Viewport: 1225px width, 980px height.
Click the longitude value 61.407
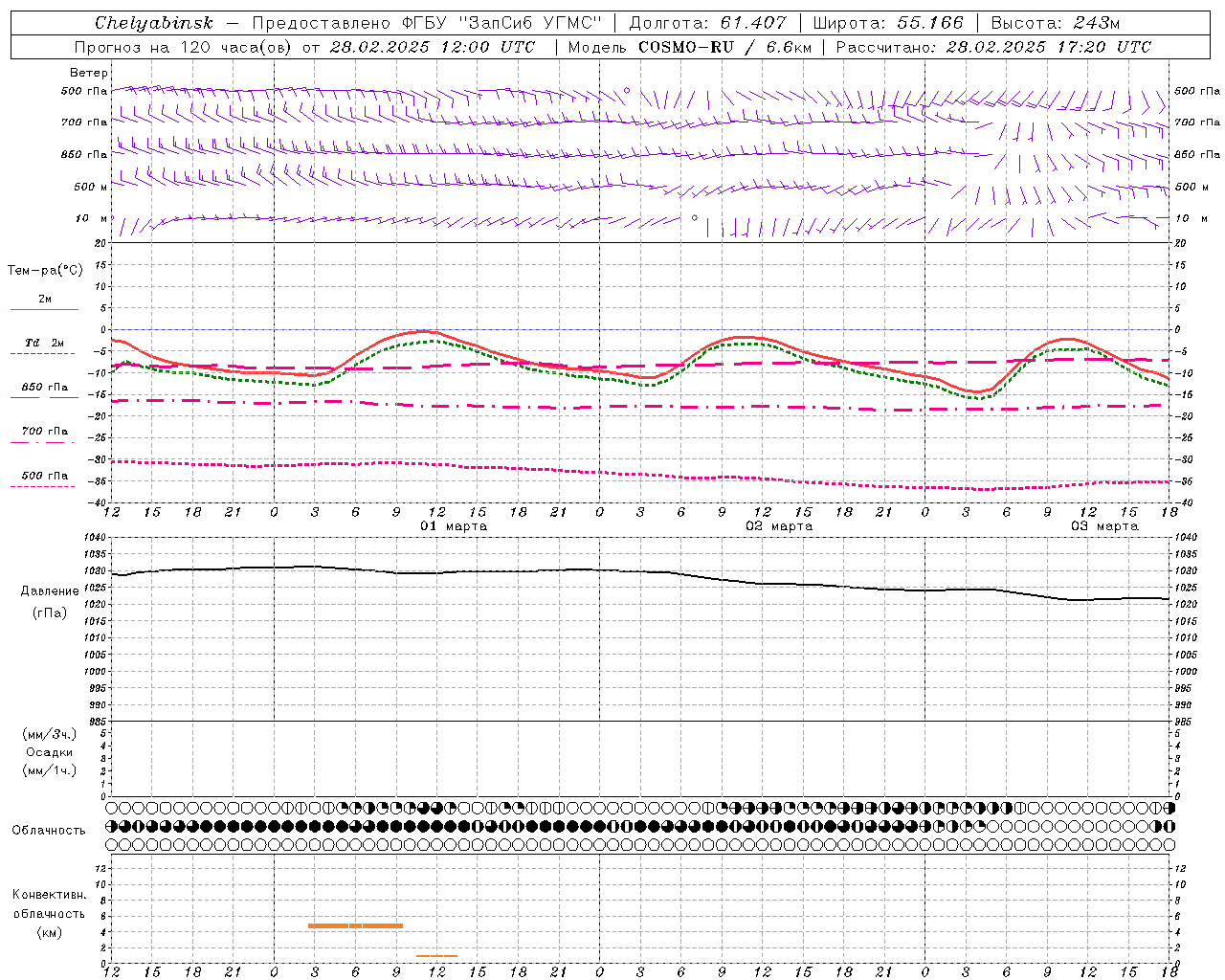coord(753,23)
